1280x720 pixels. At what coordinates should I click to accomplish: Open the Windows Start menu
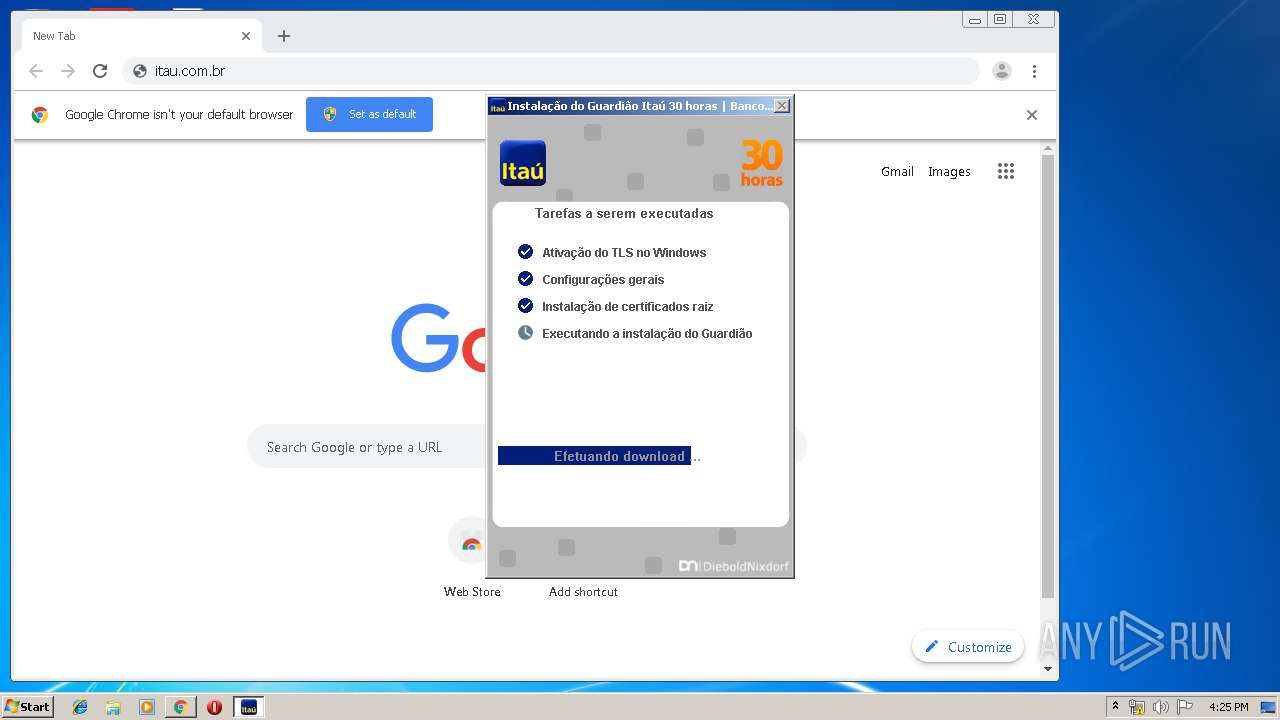[x=27, y=706]
